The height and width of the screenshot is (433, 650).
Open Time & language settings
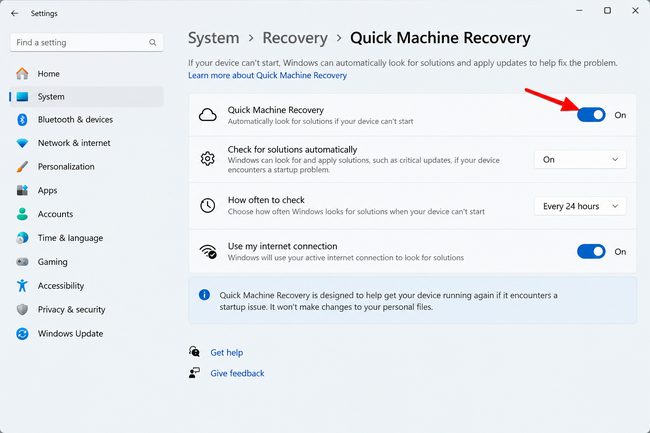point(87,238)
